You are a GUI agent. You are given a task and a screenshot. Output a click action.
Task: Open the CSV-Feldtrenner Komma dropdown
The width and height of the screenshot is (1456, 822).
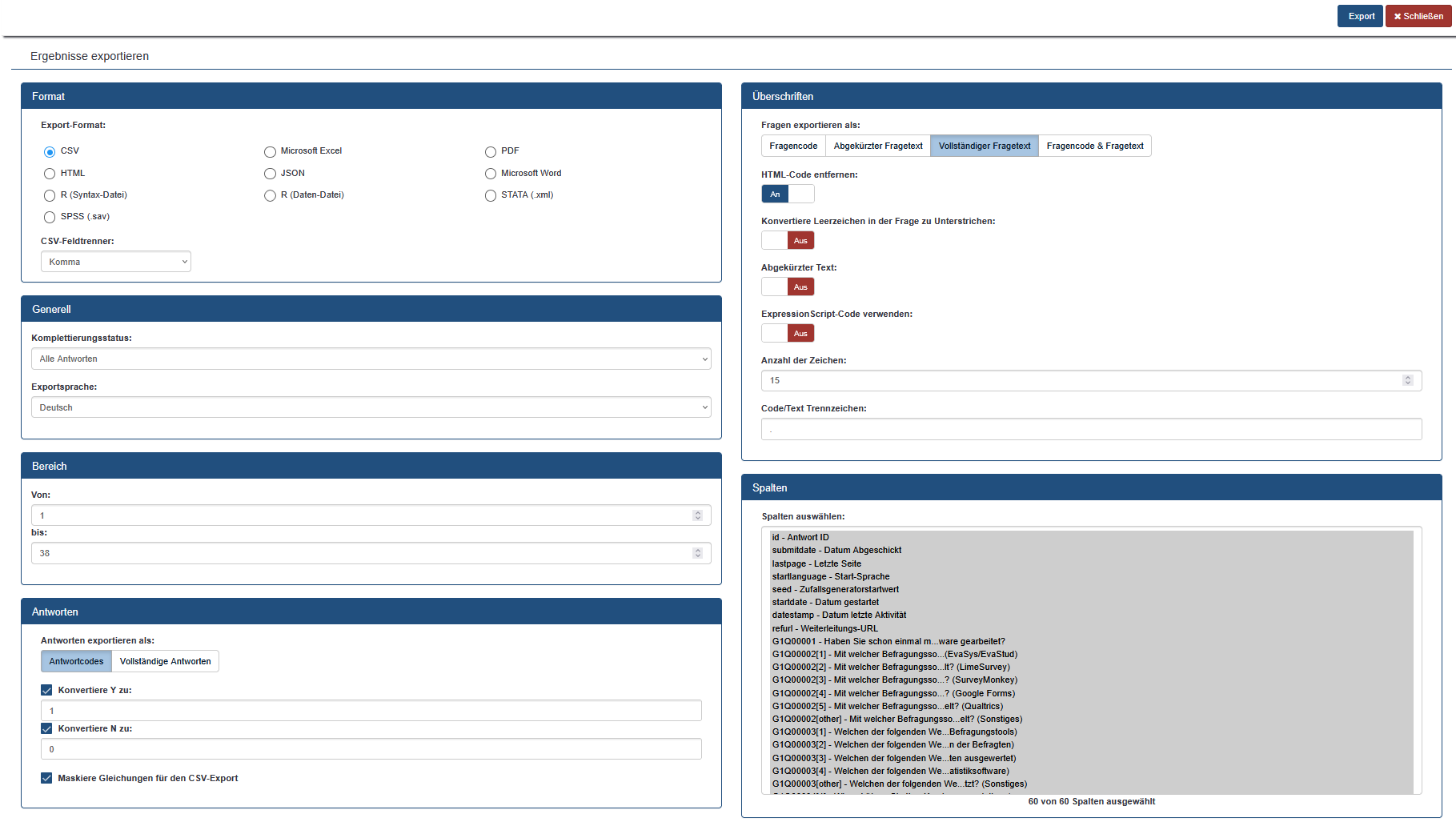[116, 262]
